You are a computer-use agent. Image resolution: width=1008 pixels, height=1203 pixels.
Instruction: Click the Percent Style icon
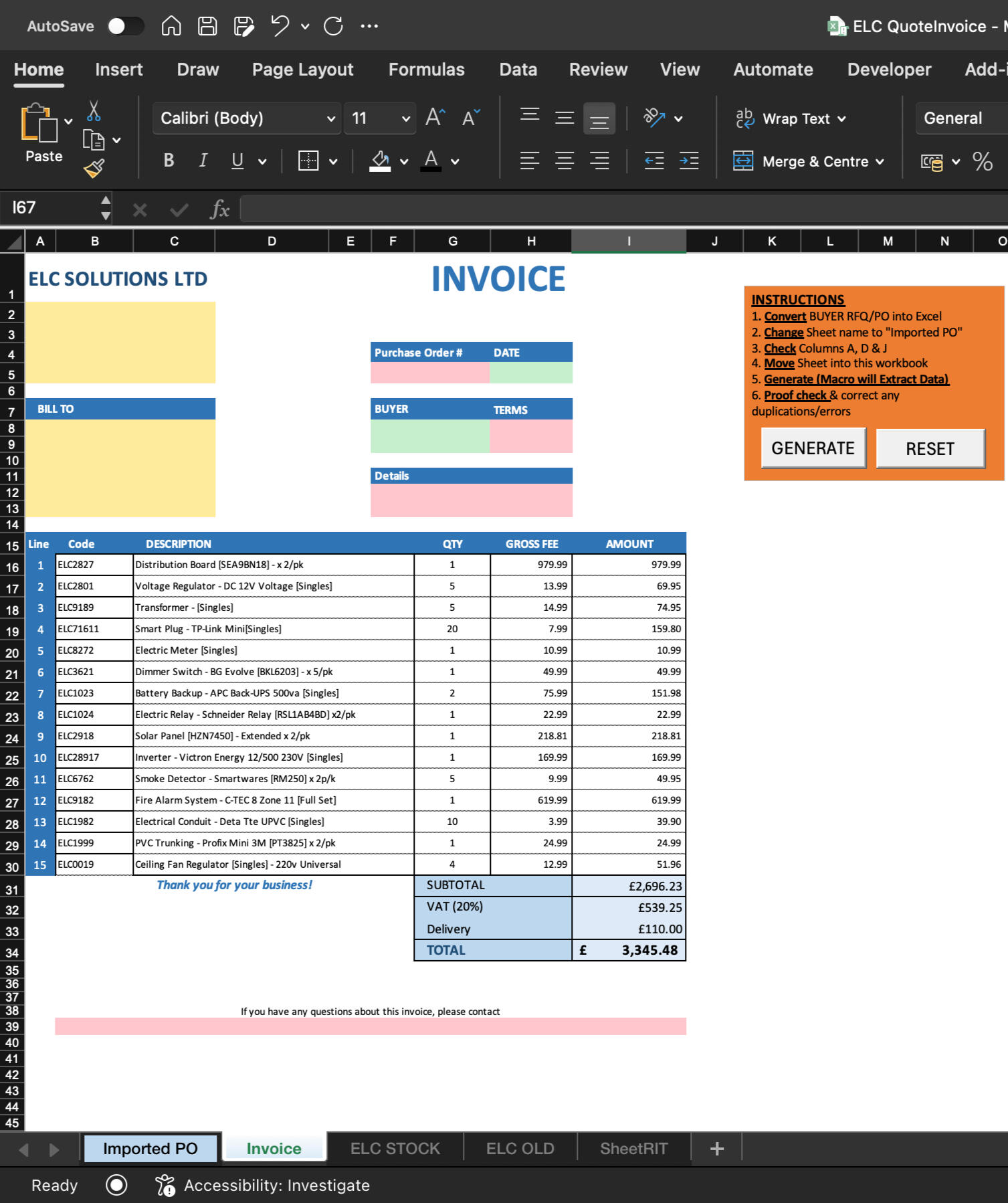point(982,161)
